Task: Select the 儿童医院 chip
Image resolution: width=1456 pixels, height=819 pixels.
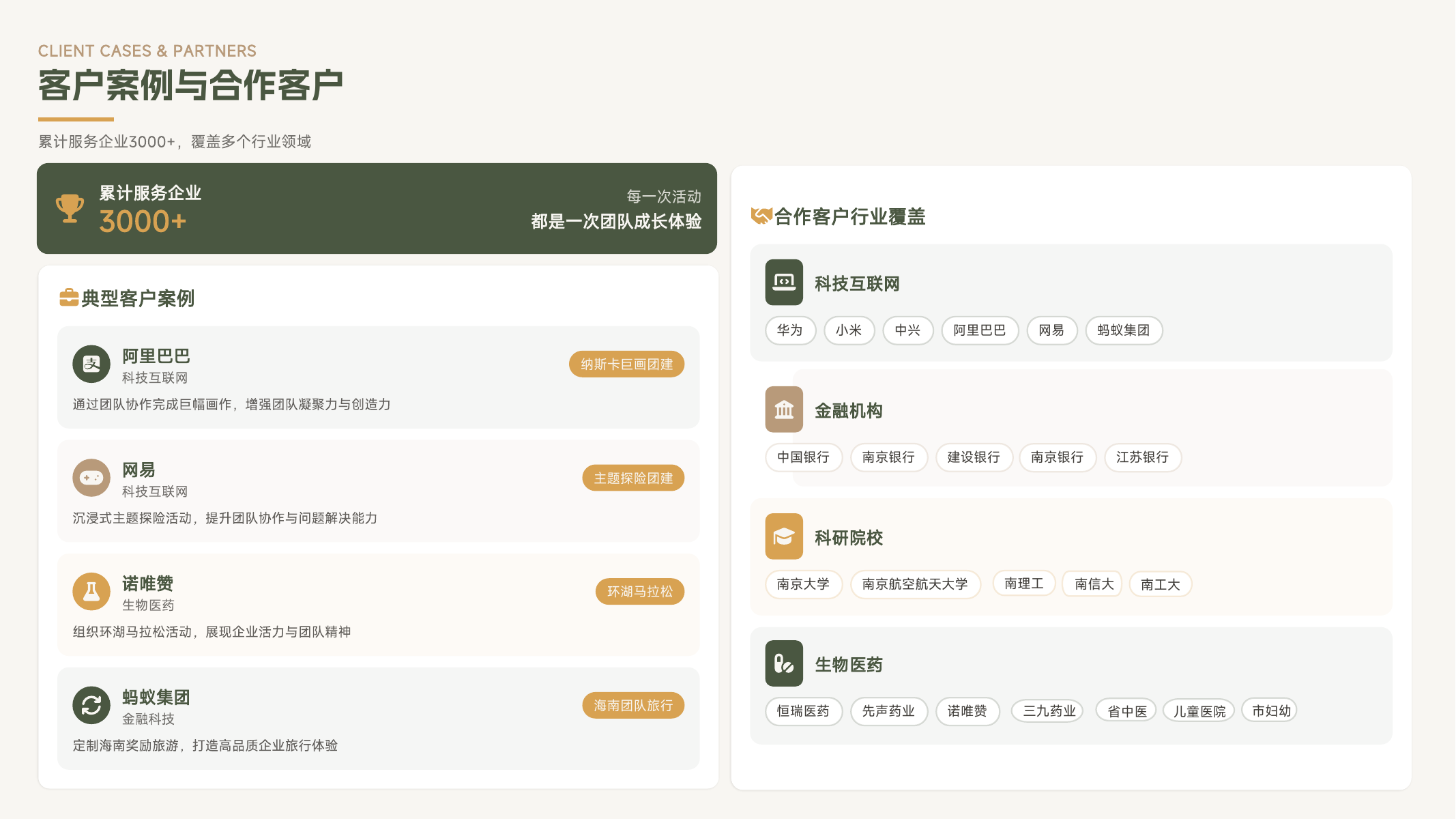Action: (1199, 711)
